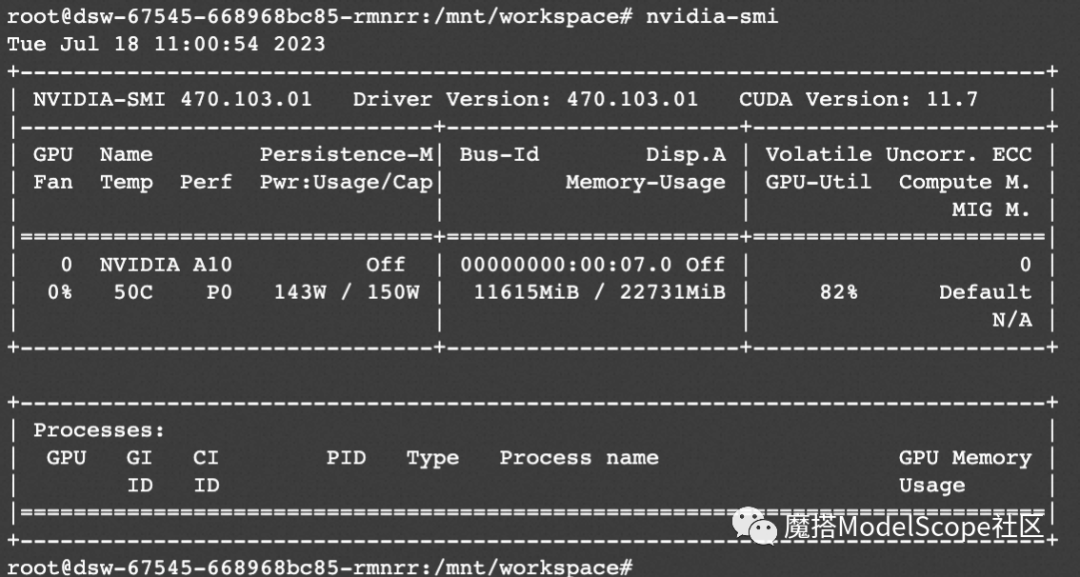Viewport: 1080px width, 577px height.
Task: Click the Processes: section label
Action: click(99, 430)
